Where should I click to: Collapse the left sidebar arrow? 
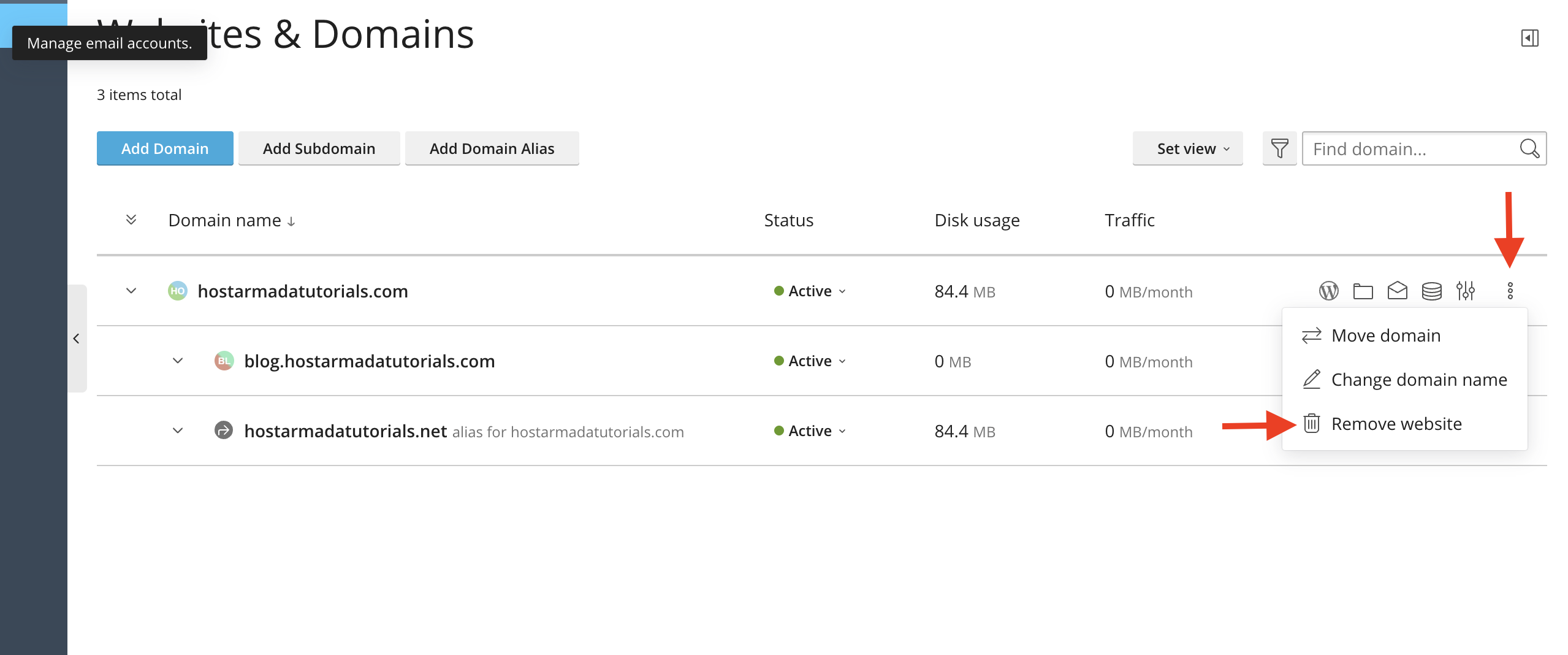[77, 339]
